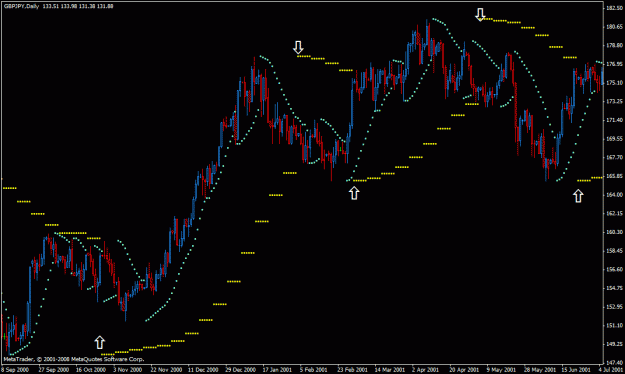
Task: Click the 152.95 price axis label
Action: pyautogui.click(x=614, y=307)
